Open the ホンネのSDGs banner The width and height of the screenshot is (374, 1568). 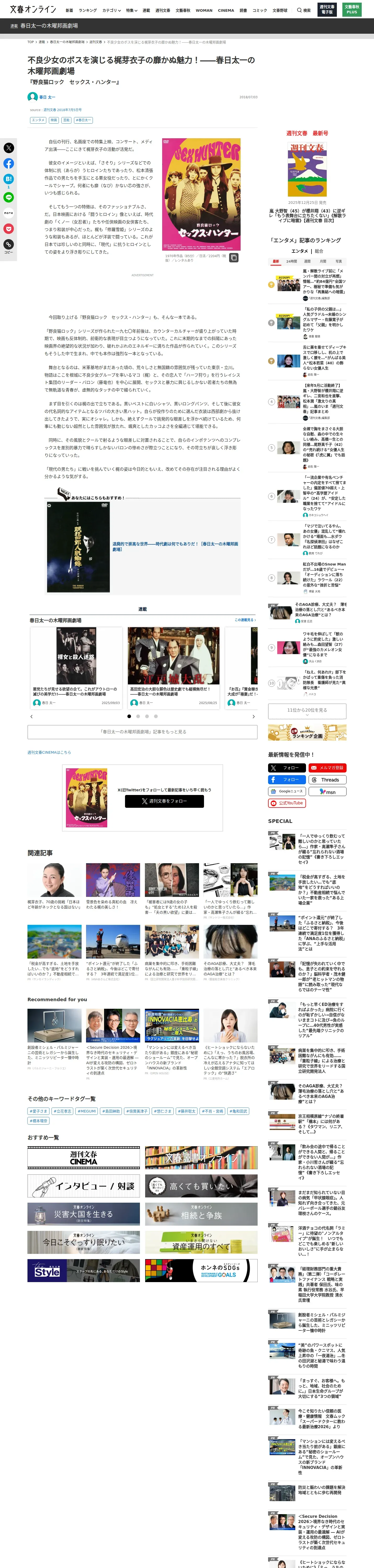point(201,1270)
